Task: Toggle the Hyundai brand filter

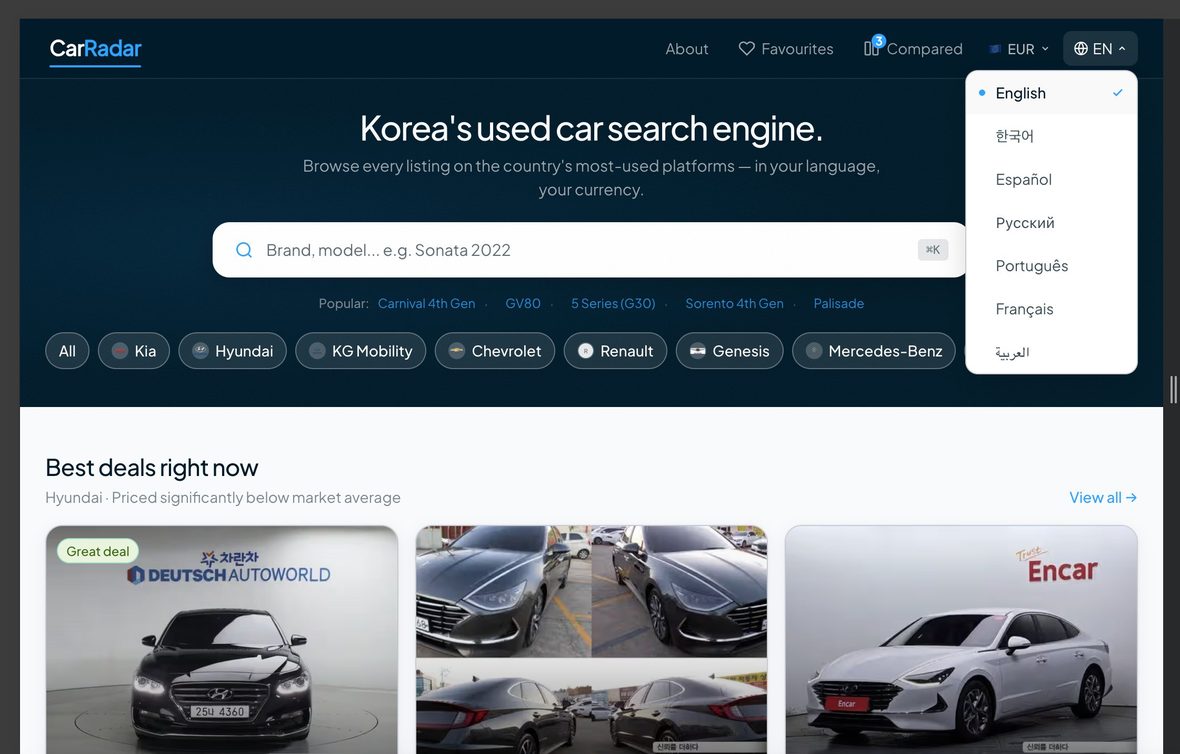Action: tap(233, 351)
